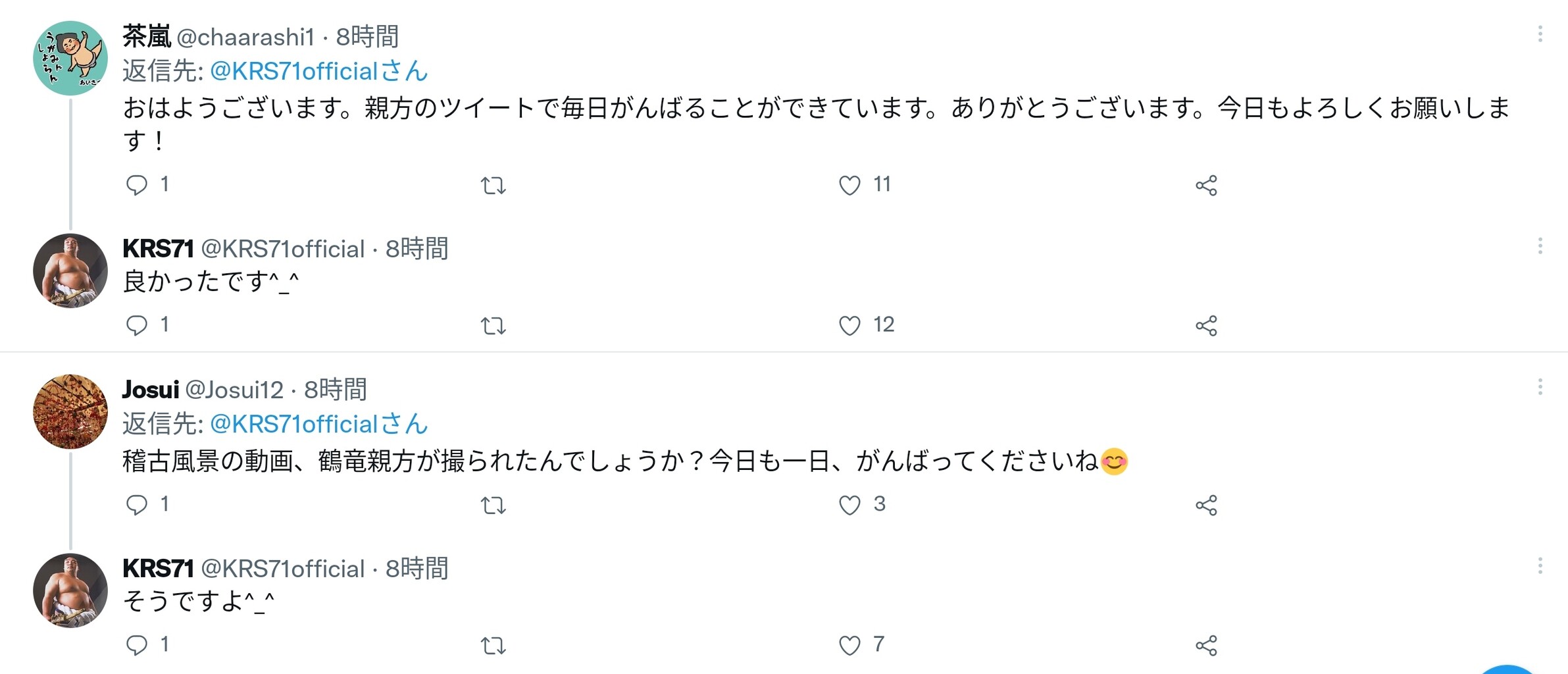The image size is (1568, 674).
Task: Open more options for 茶嵐's tweet
Action: coord(1540,34)
